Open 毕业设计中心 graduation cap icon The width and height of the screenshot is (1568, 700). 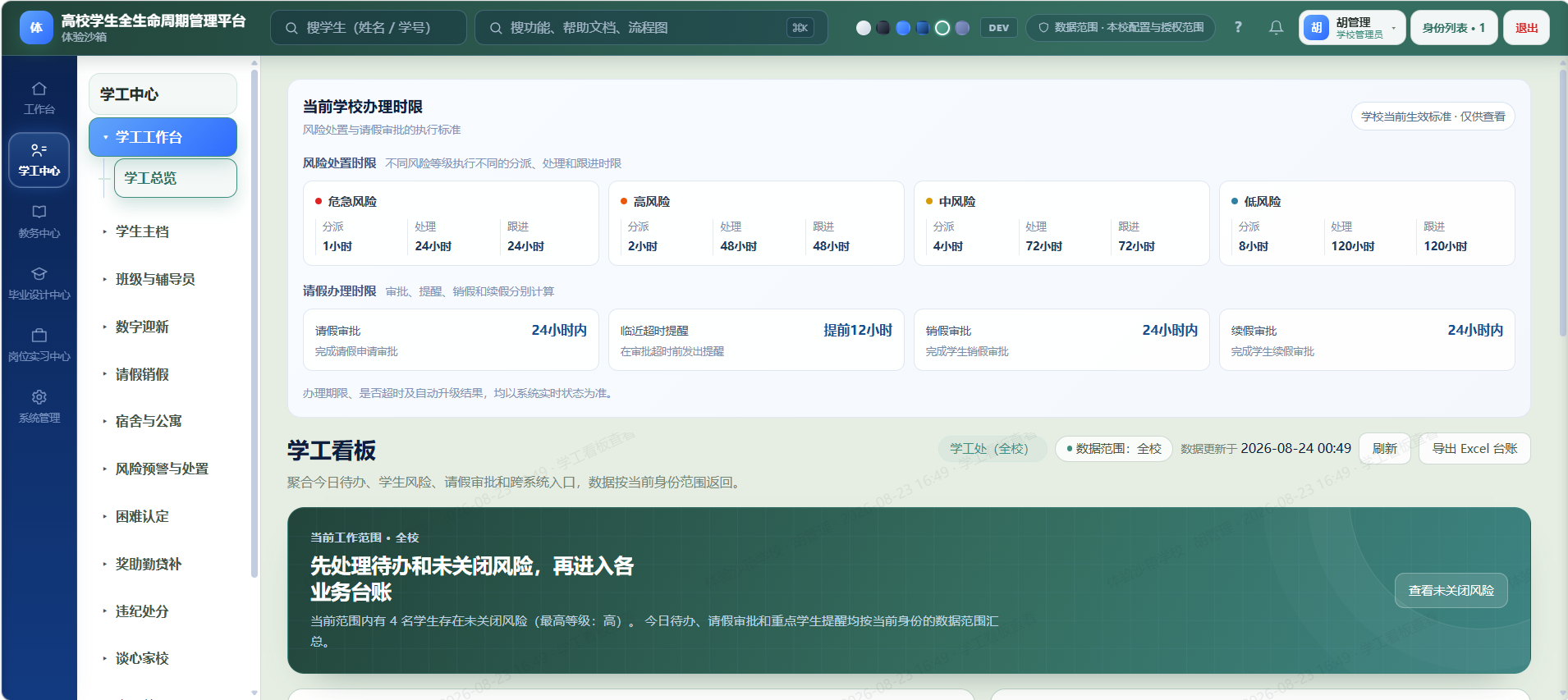tap(39, 273)
